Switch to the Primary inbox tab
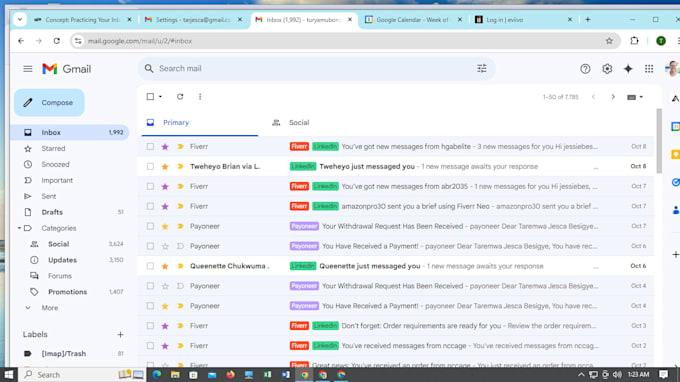Image resolution: width=680 pixels, height=382 pixels. tap(200, 123)
